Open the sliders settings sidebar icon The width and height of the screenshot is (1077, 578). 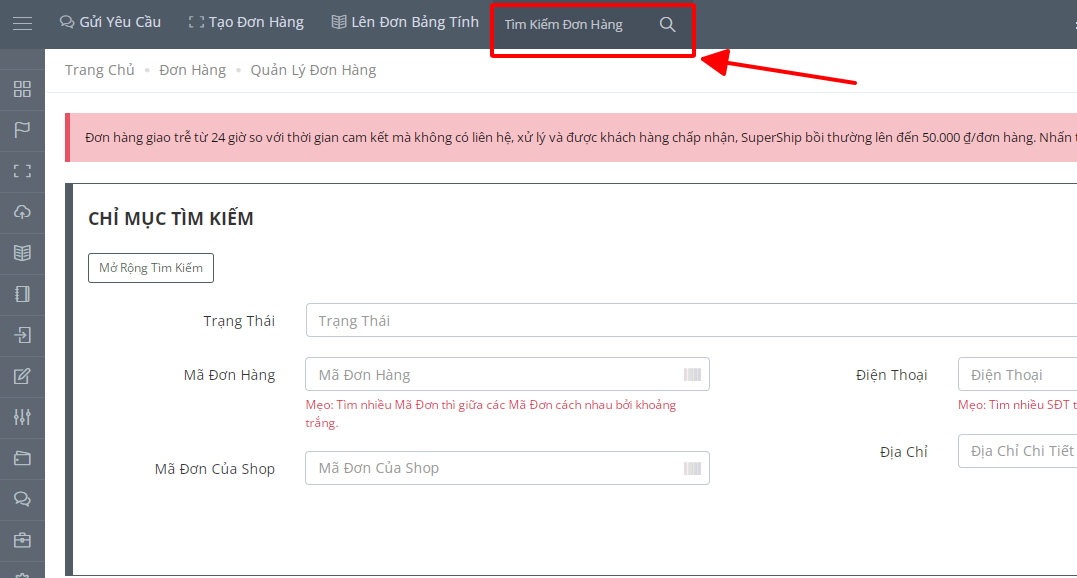(x=22, y=417)
